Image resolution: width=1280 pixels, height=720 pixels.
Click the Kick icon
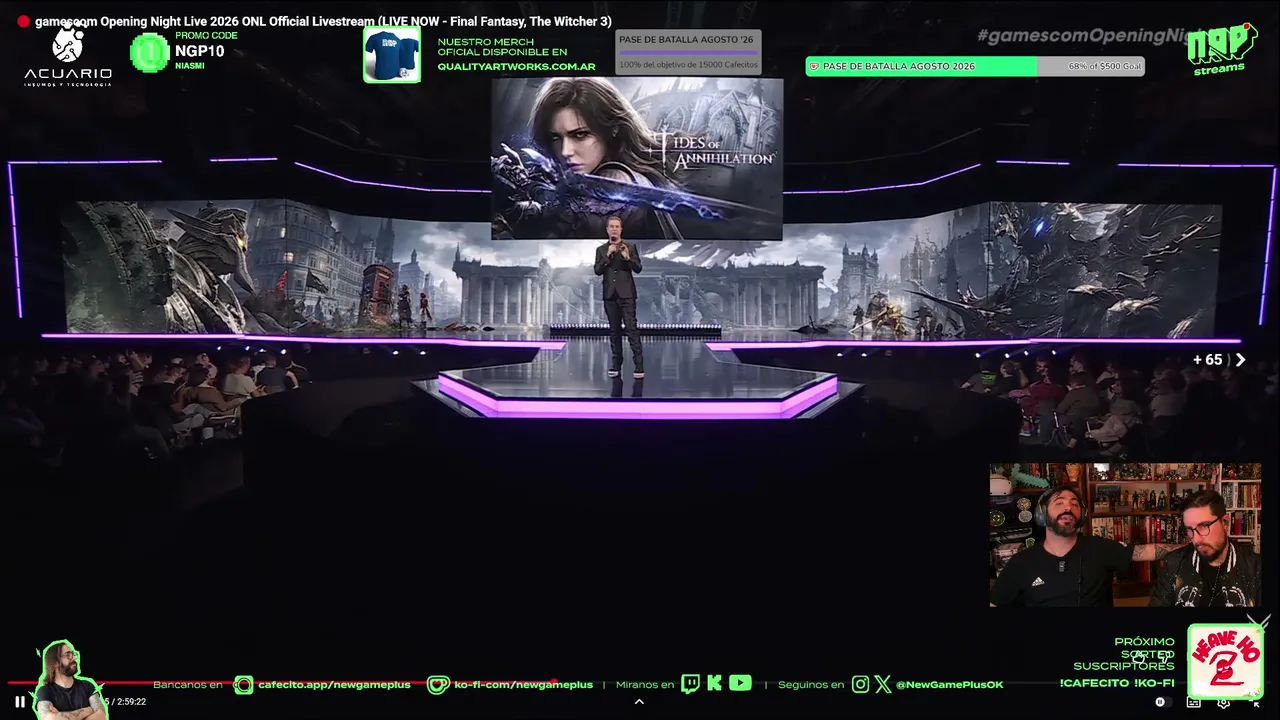(x=714, y=684)
